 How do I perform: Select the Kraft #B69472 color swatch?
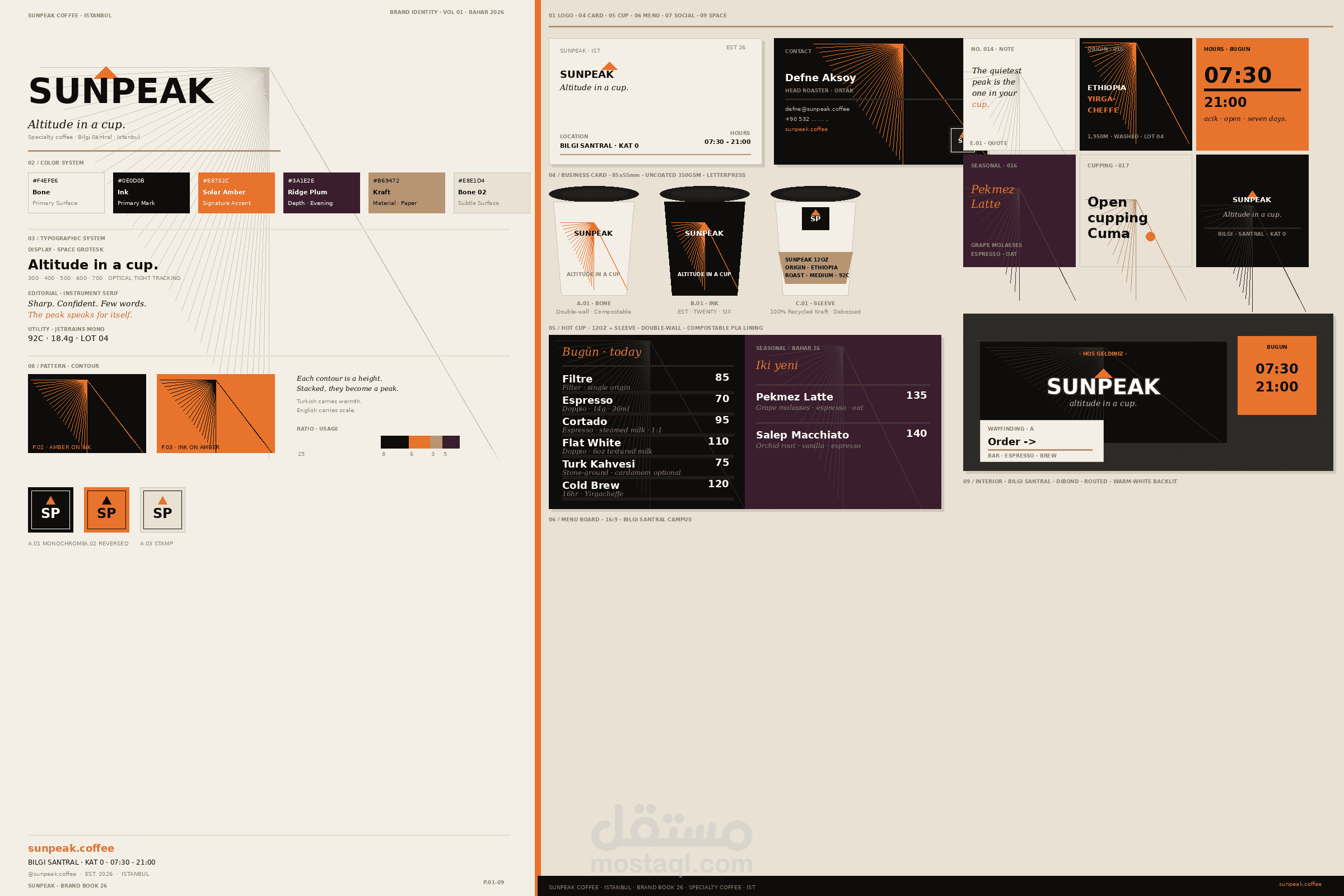coord(407,193)
